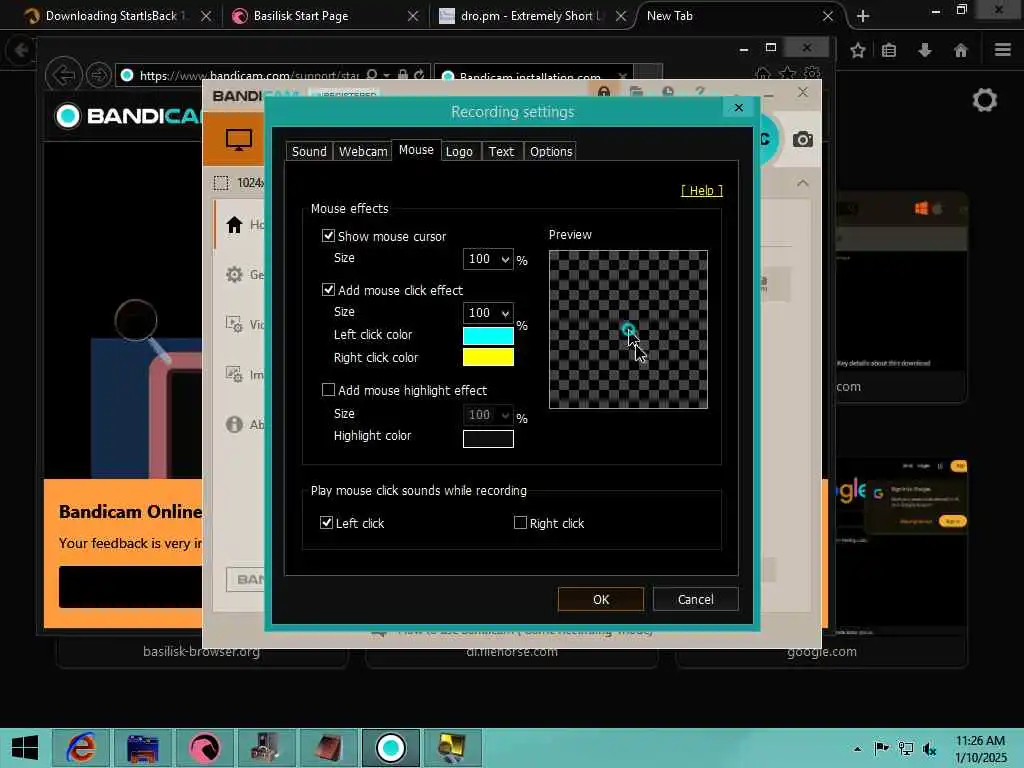
Task: Switch to Downloading StartIsBack tab
Action: (118, 16)
